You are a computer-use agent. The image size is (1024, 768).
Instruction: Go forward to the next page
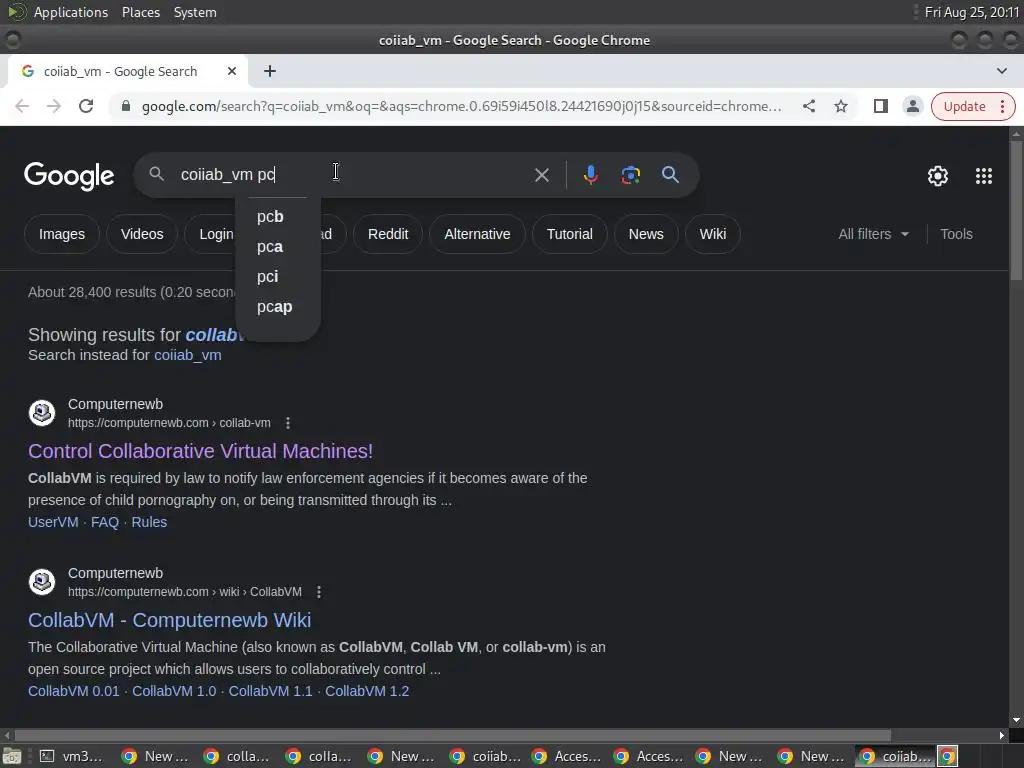pyautogui.click(x=54, y=106)
